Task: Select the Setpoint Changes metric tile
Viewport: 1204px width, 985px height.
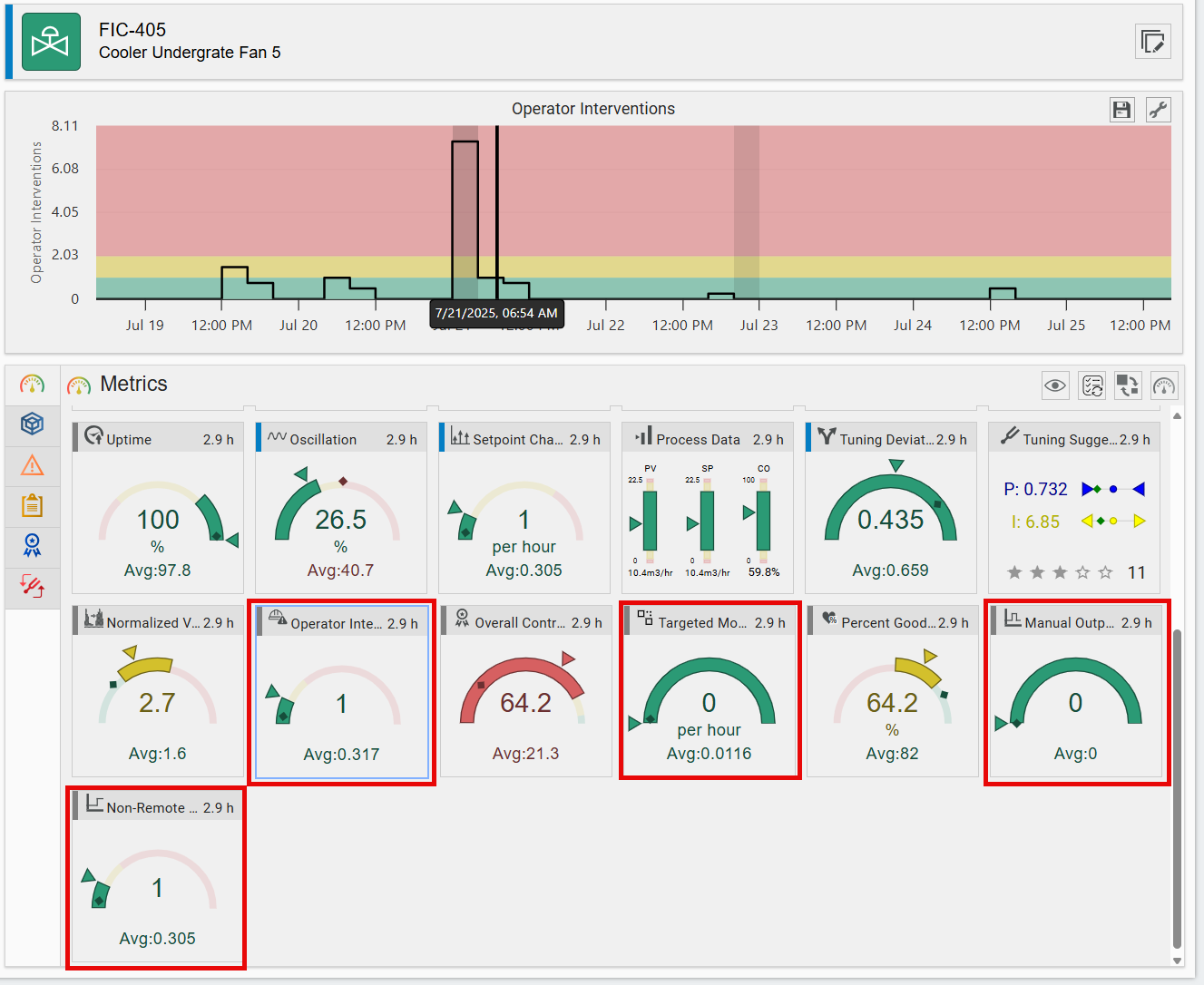Action: (524, 508)
